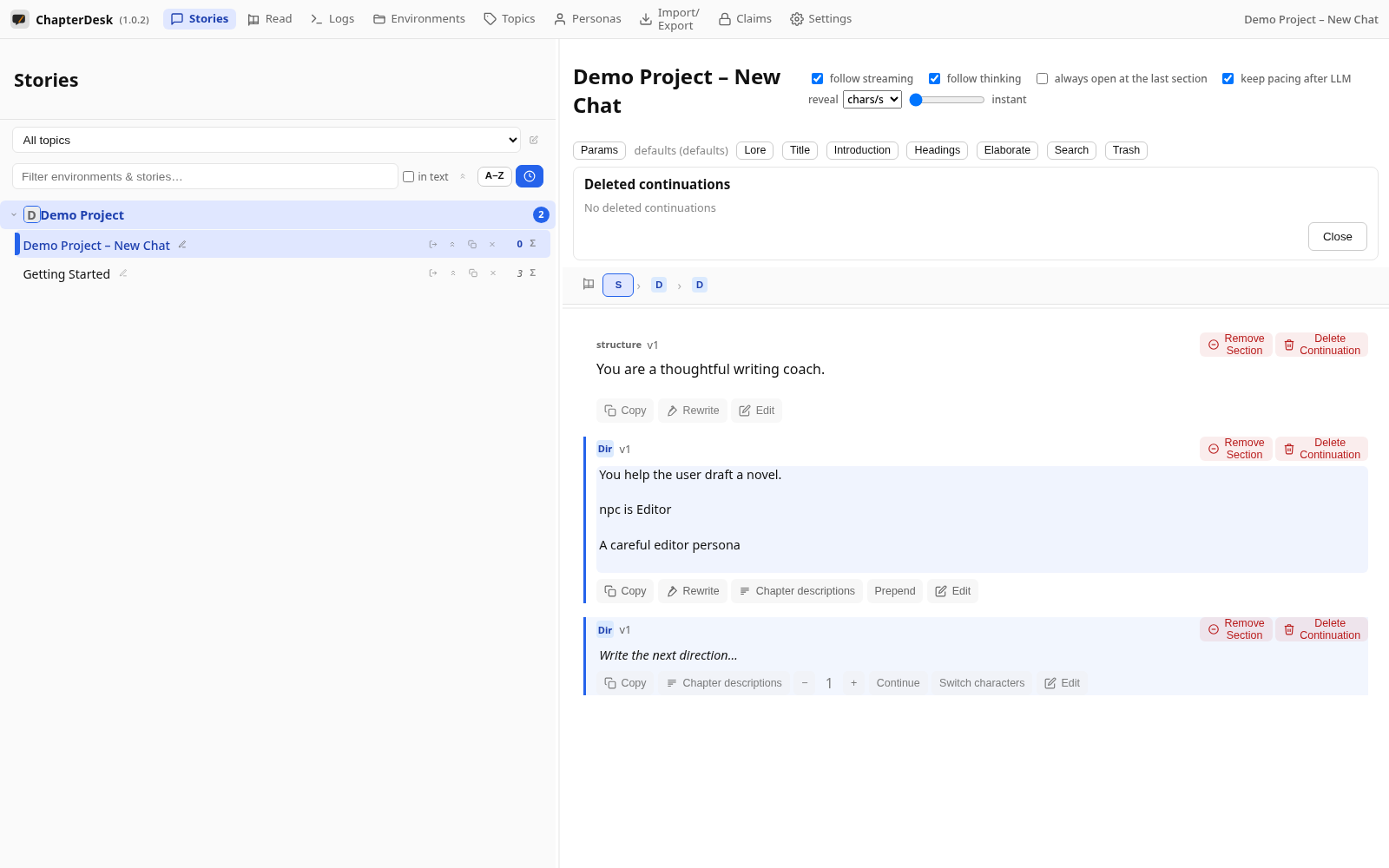Edit the selected topic using pencil icon beside All topics

534,140
